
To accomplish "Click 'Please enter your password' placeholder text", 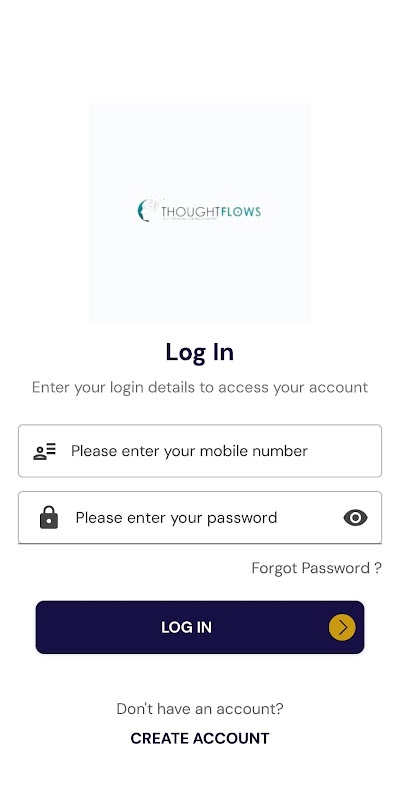I will coord(177,518).
